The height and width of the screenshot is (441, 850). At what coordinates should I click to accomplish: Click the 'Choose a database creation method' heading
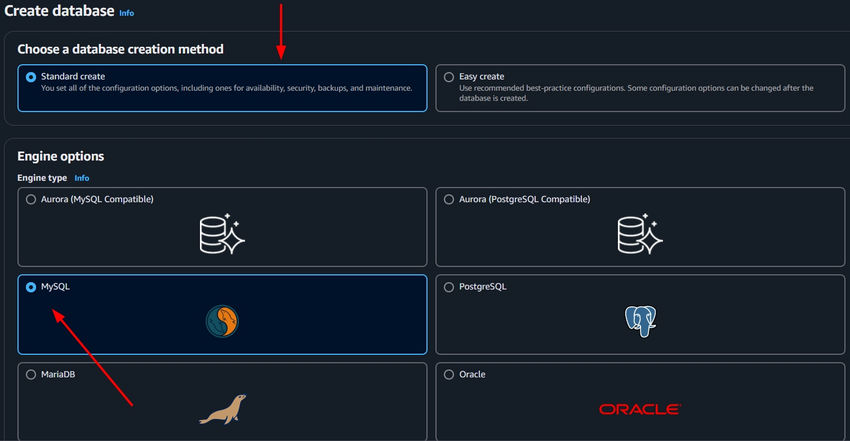(x=120, y=49)
